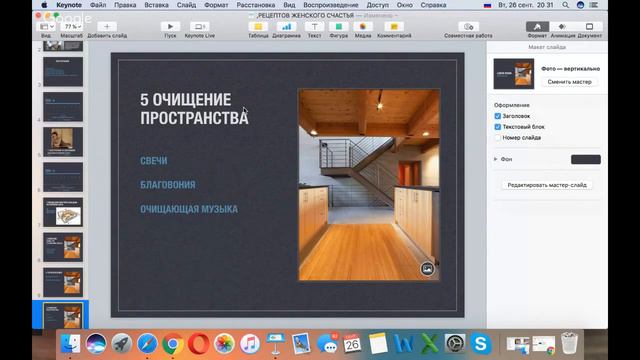Expand the Фон (Background) section
640x360 pixels.
tap(496, 159)
